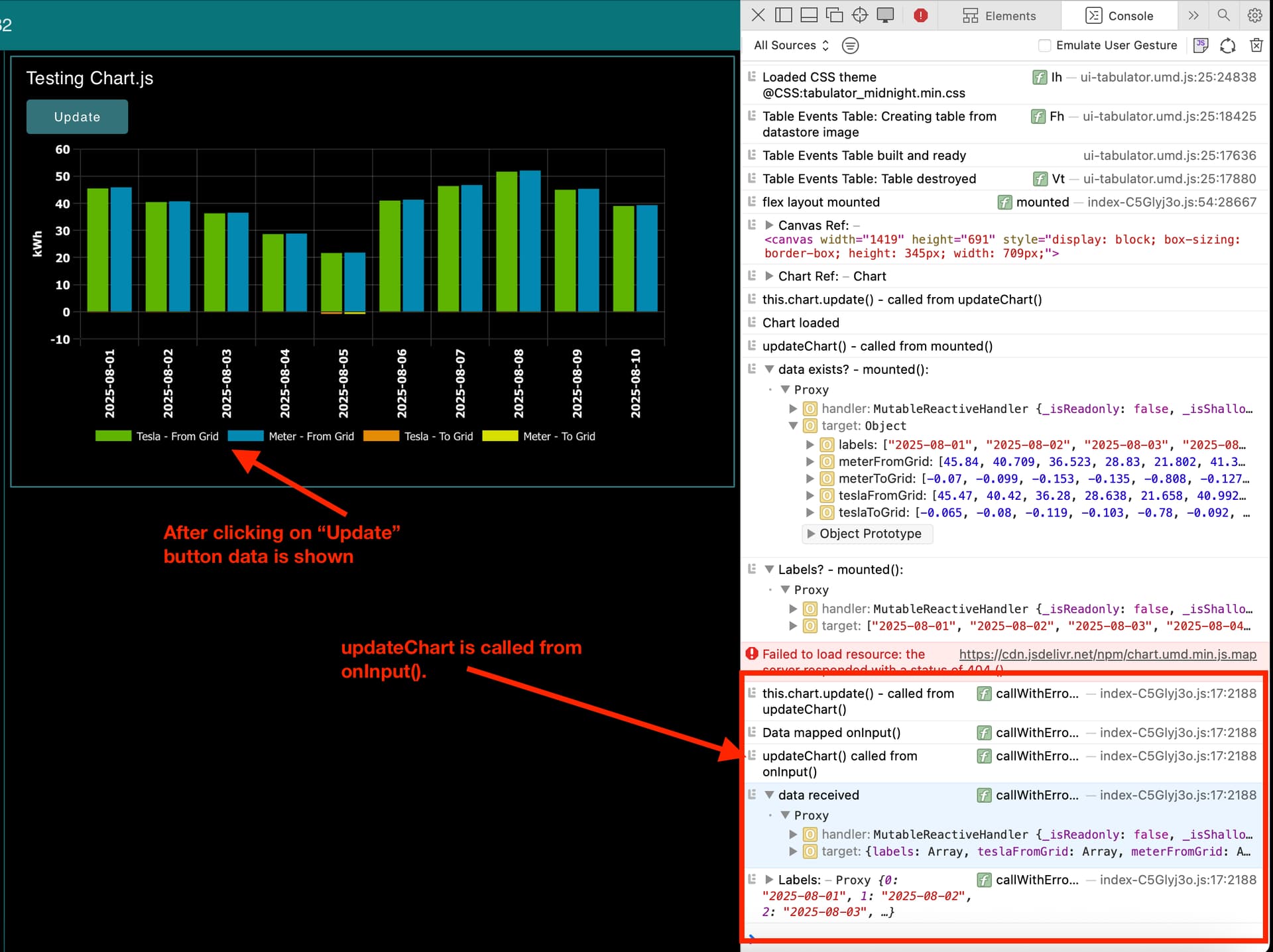Open inspector settings gear

click(x=1254, y=15)
